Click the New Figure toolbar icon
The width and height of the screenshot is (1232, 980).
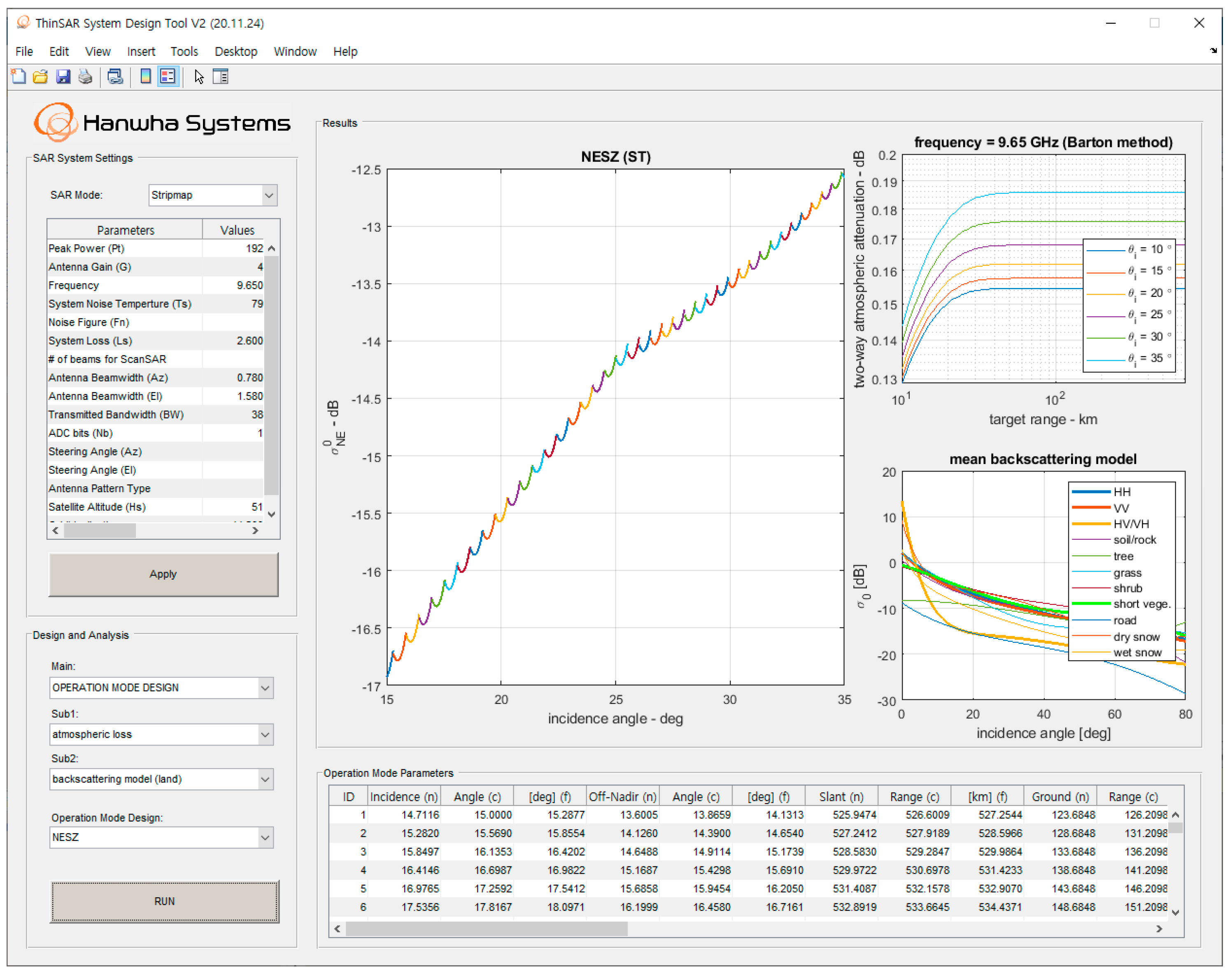(x=18, y=77)
